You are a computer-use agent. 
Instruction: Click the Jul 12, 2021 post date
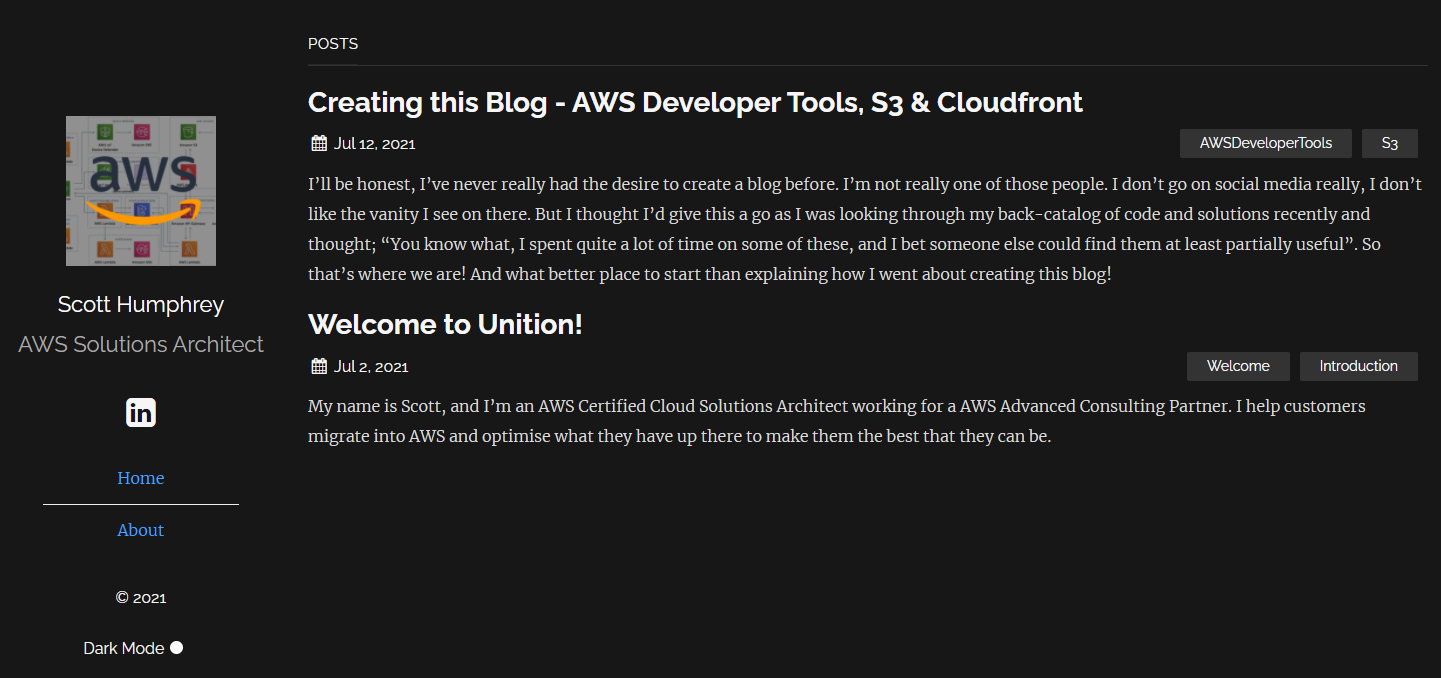[x=375, y=143]
